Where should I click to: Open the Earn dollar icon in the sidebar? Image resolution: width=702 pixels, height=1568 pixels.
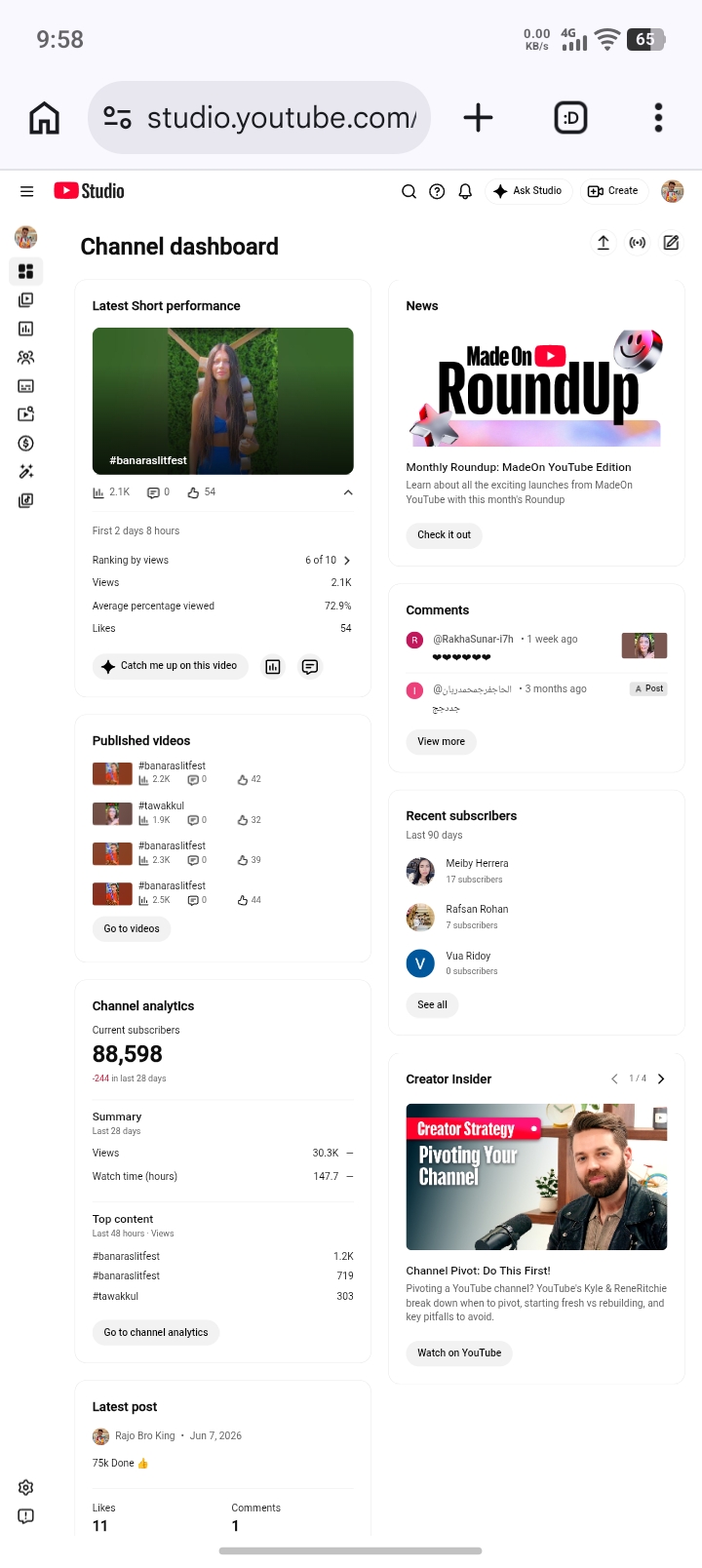pyautogui.click(x=26, y=444)
